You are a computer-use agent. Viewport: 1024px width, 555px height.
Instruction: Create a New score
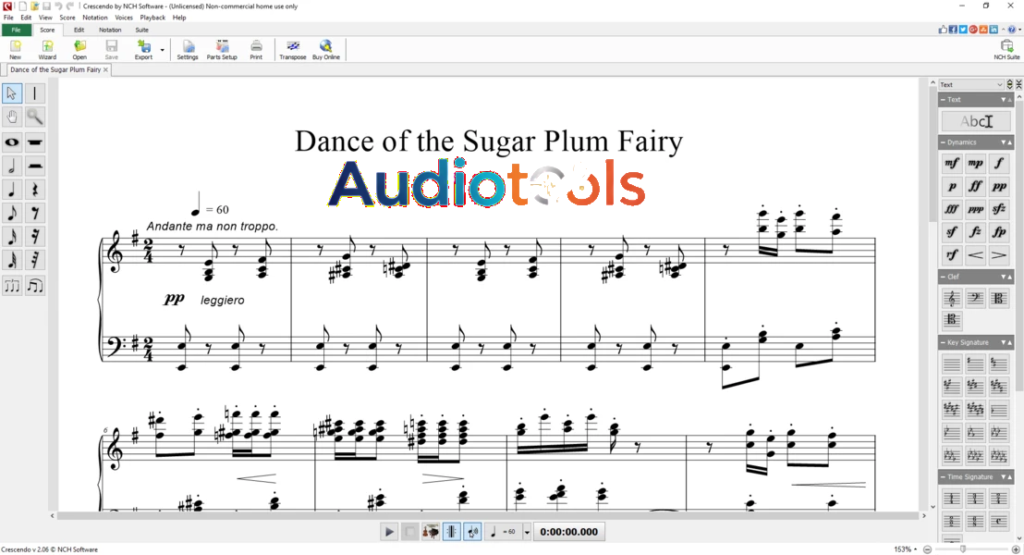pyautogui.click(x=15, y=50)
